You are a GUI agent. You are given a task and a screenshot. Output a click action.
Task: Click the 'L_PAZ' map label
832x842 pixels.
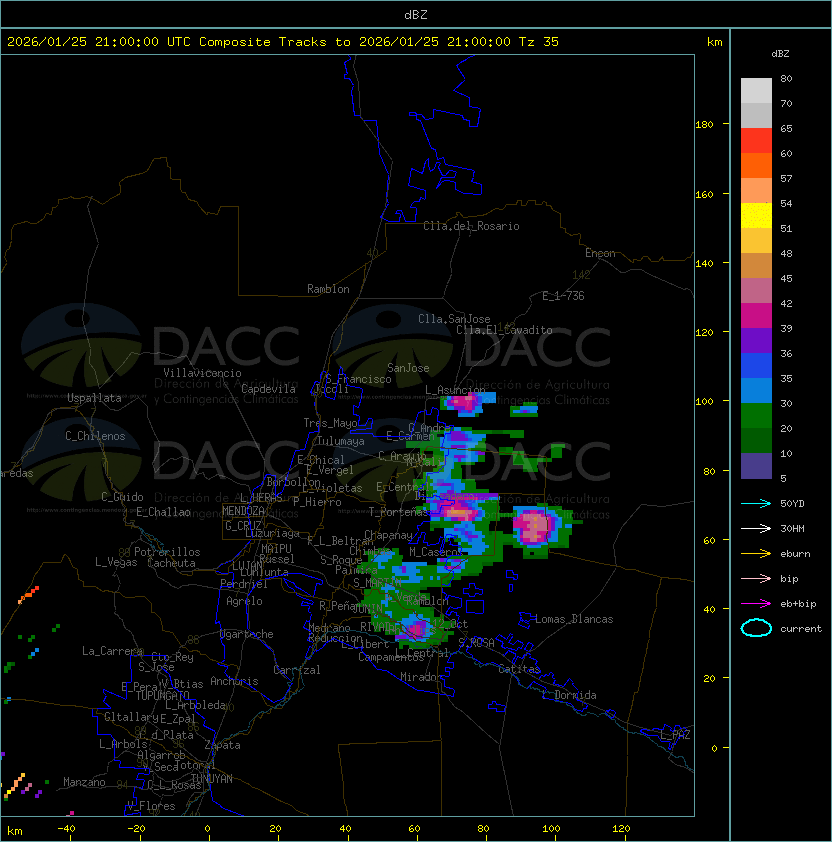coord(675,735)
